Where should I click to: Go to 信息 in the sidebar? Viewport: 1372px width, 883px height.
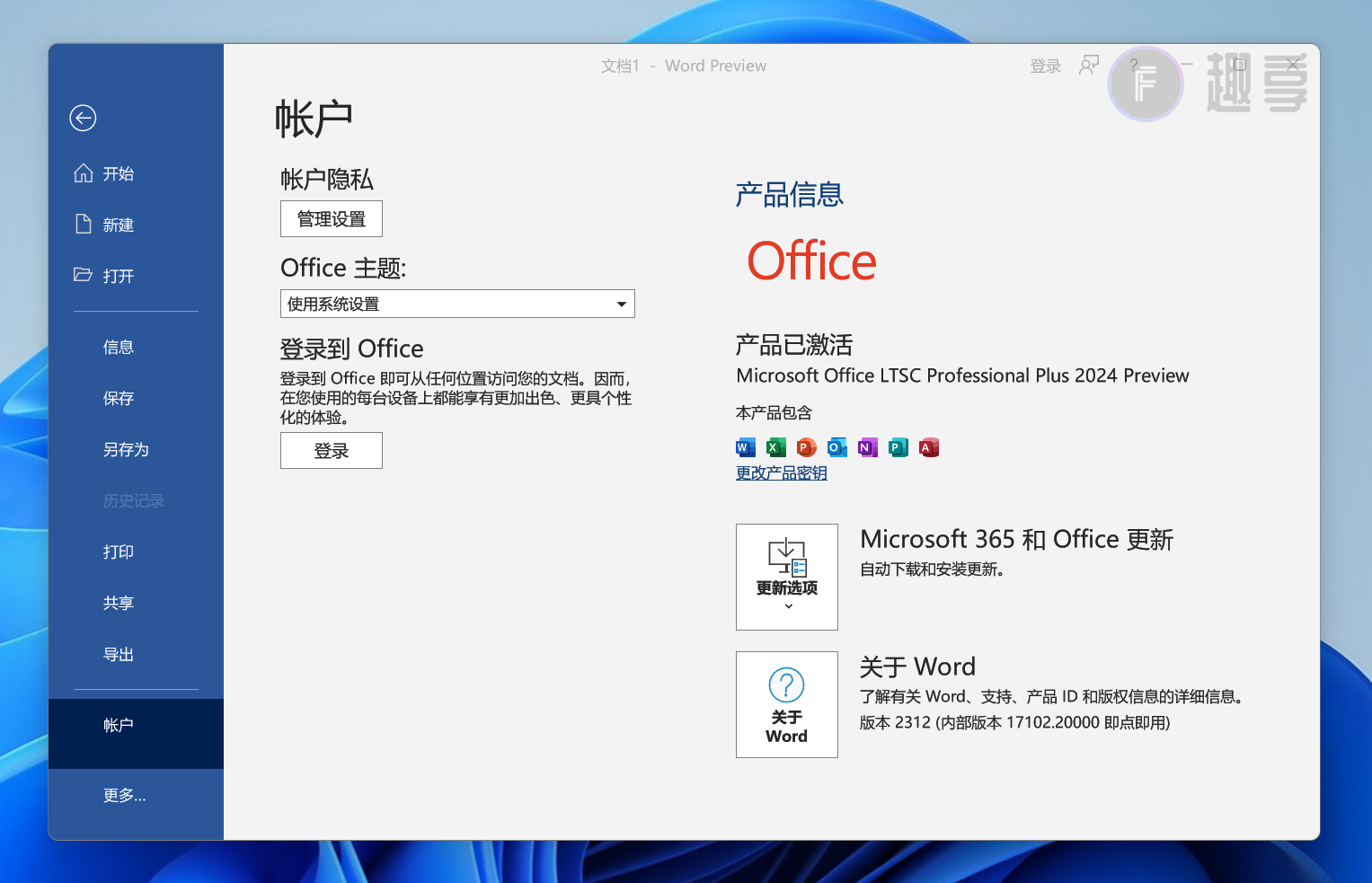tap(136, 347)
